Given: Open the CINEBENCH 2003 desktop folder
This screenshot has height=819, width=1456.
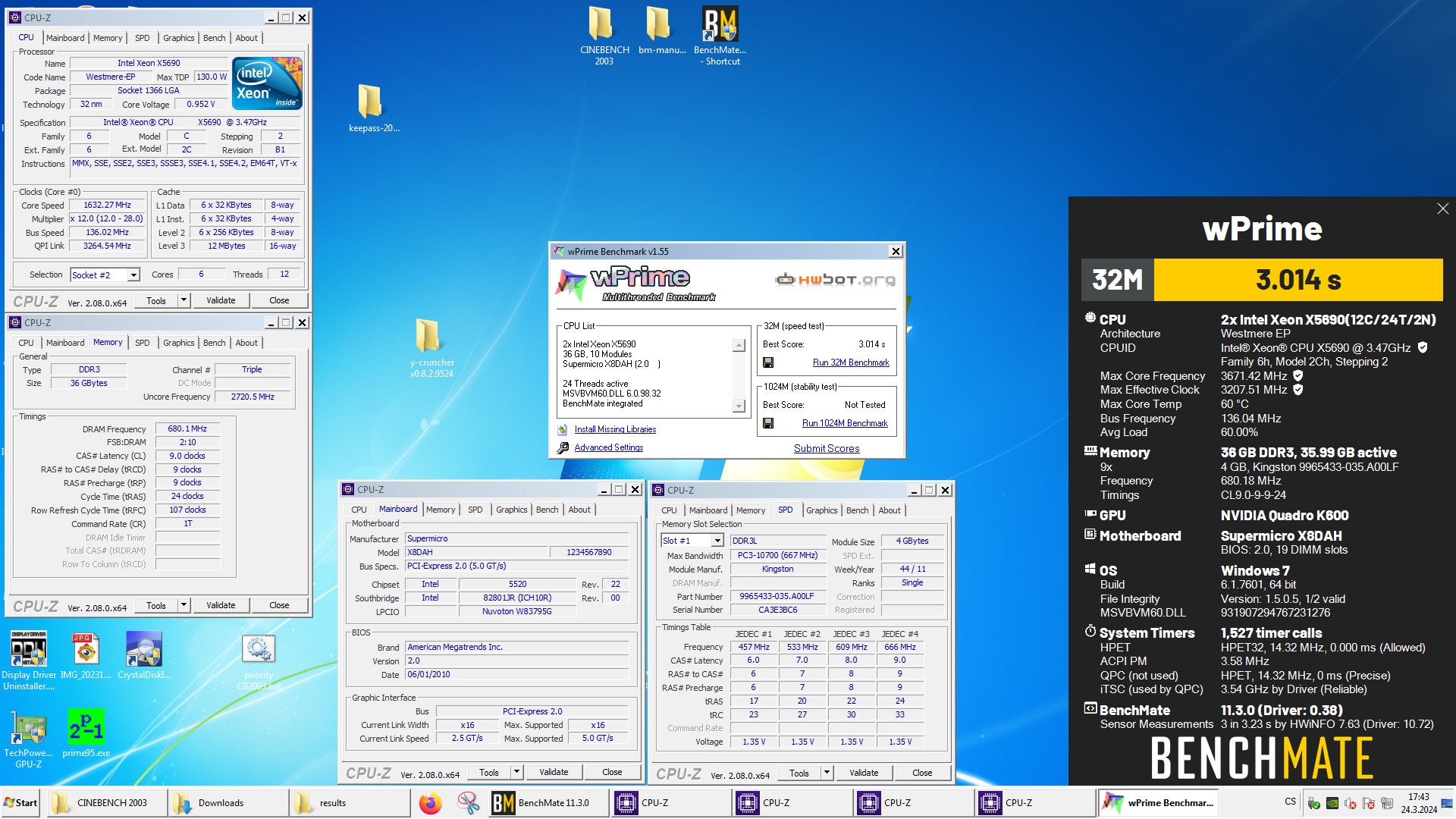Looking at the screenshot, I should click(x=604, y=36).
